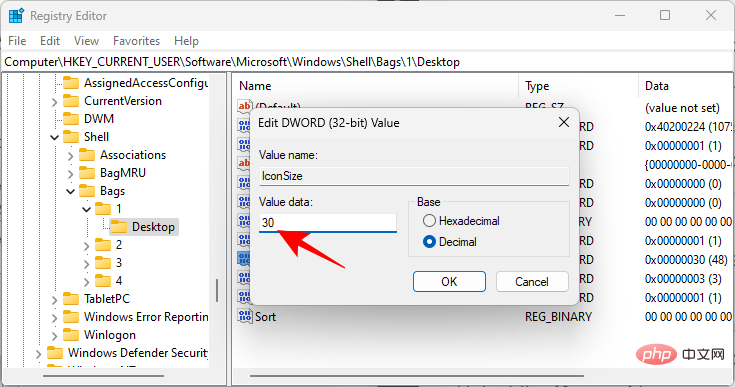
Task: Click the TabletPC folder icon
Action: pyautogui.click(x=71, y=298)
